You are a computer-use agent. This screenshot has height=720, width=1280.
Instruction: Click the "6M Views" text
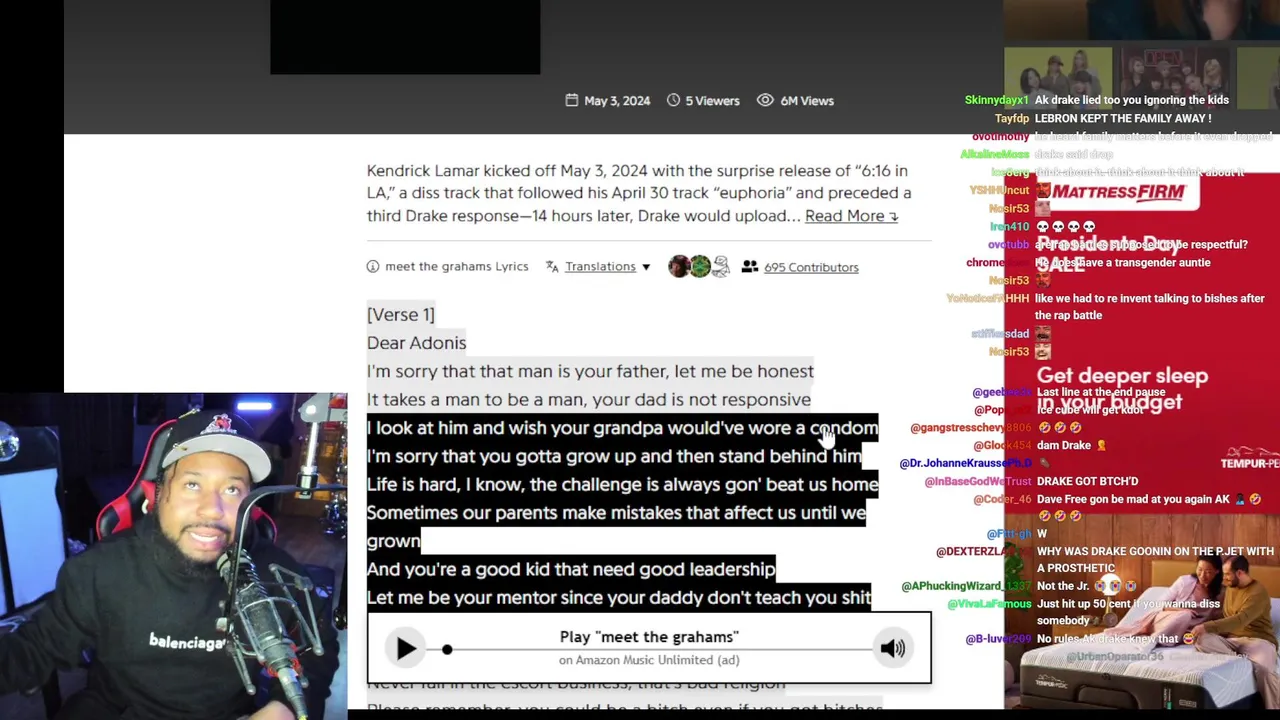coord(807,101)
